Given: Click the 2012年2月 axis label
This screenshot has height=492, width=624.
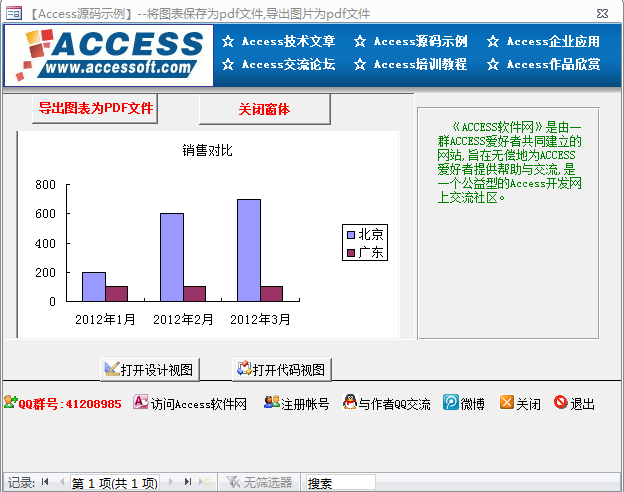Looking at the screenshot, I should (x=183, y=319).
